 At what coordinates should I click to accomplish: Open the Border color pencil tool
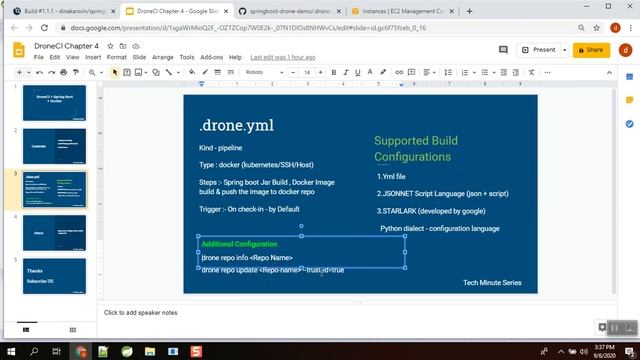pos(205,73)
